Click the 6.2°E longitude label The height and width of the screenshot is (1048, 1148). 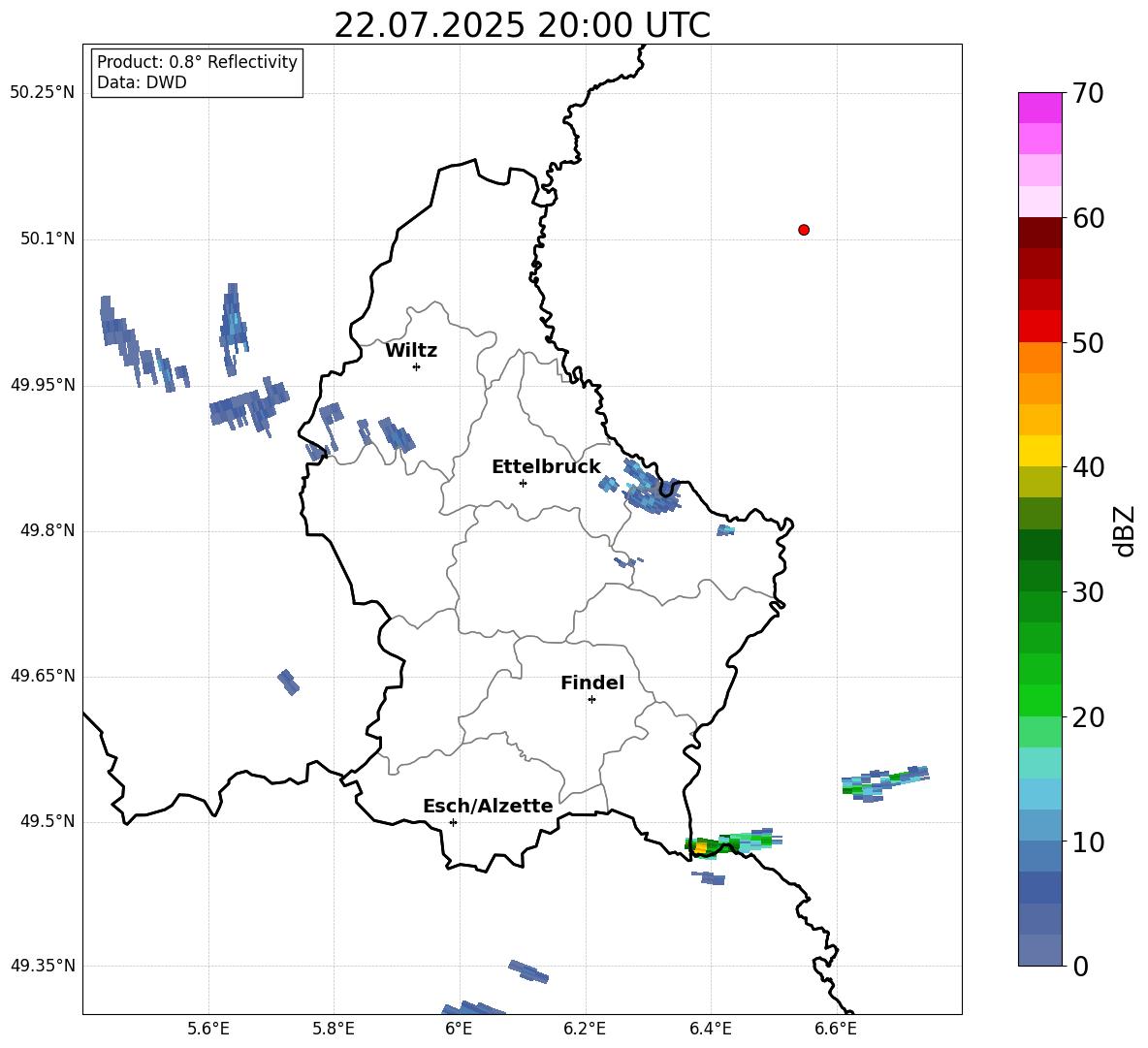click(x=585, y=1029)
